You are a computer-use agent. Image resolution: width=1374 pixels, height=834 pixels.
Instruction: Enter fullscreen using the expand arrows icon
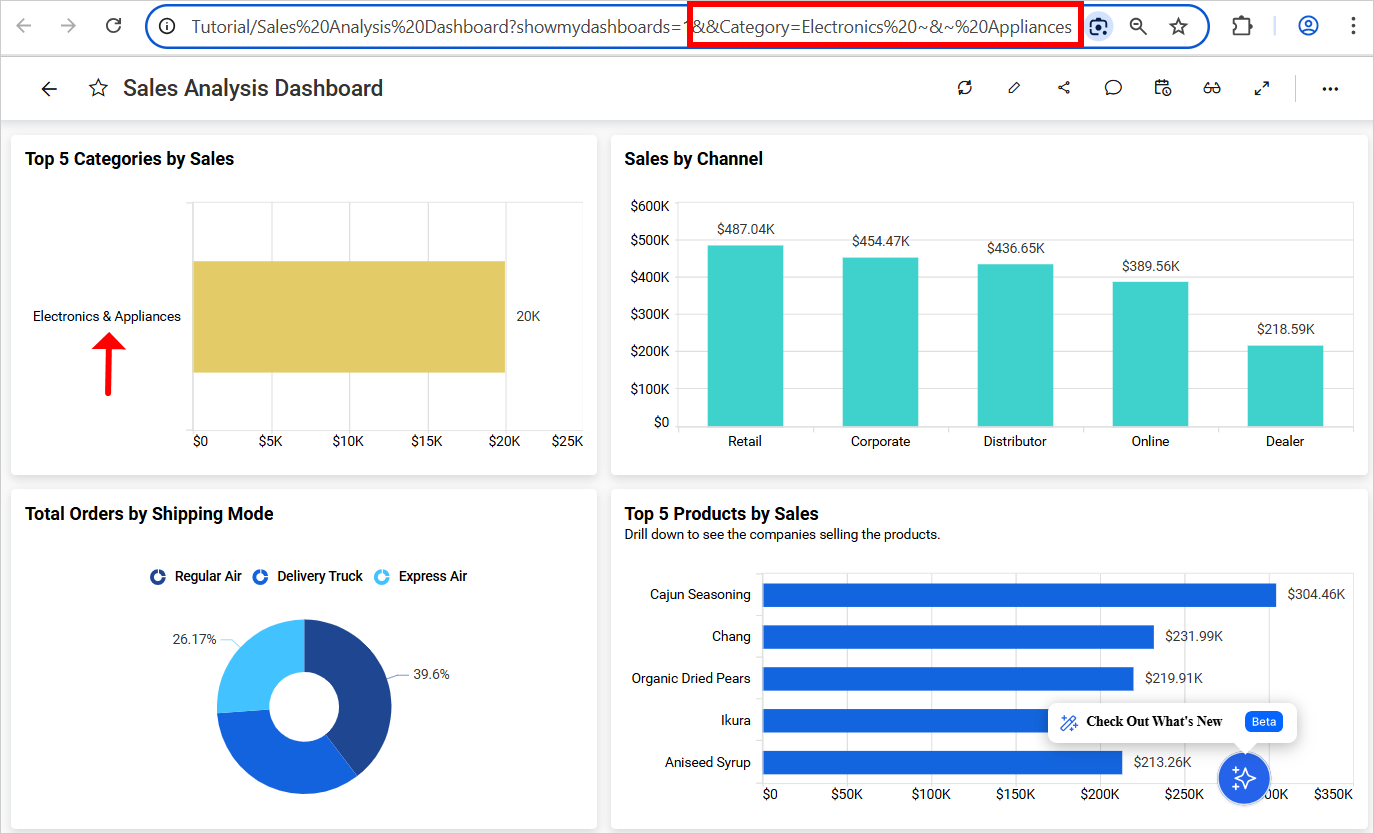(x=1262, y=88)
